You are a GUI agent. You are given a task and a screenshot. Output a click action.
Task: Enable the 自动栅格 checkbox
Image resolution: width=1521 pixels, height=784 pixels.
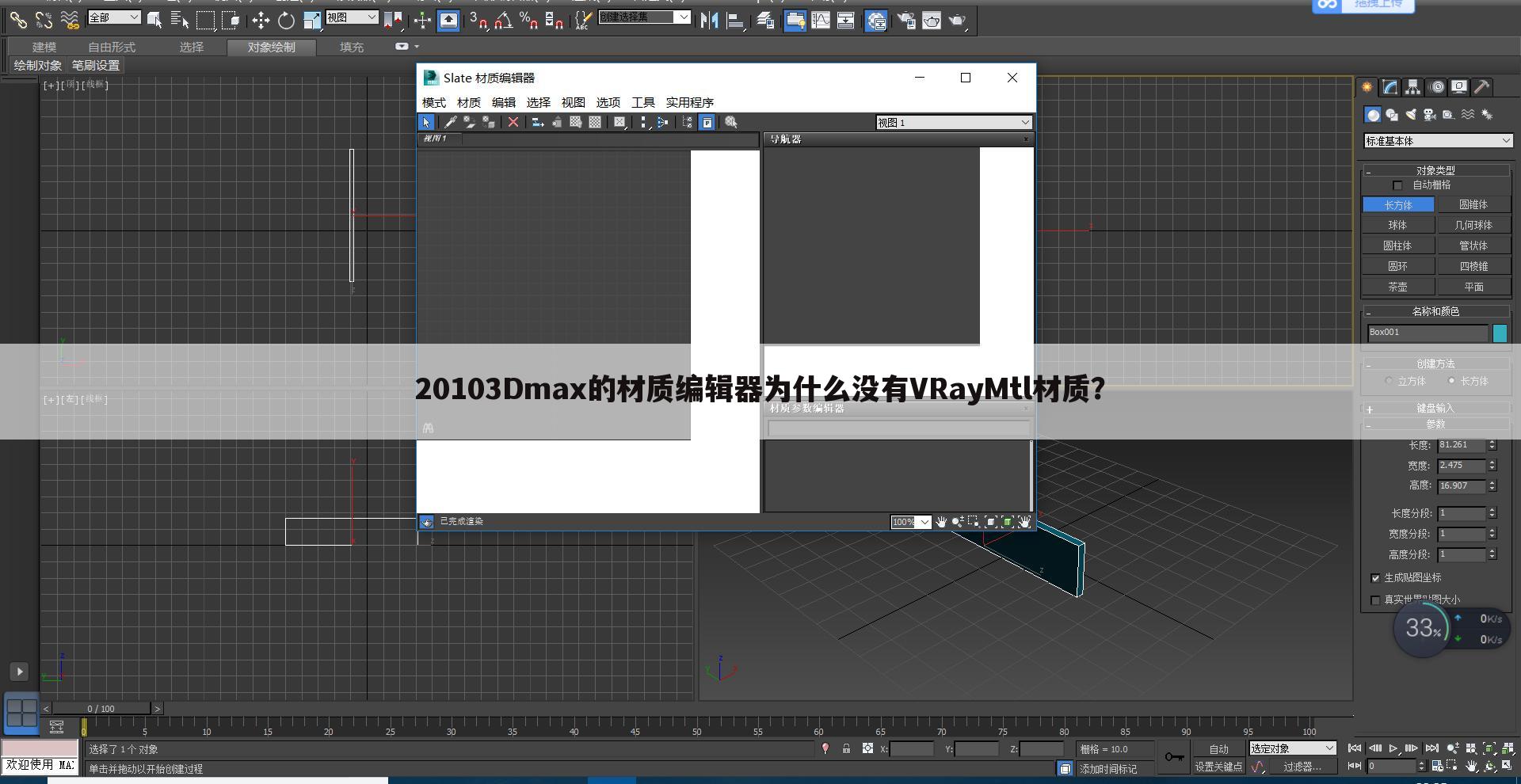tap(1397, 185)
